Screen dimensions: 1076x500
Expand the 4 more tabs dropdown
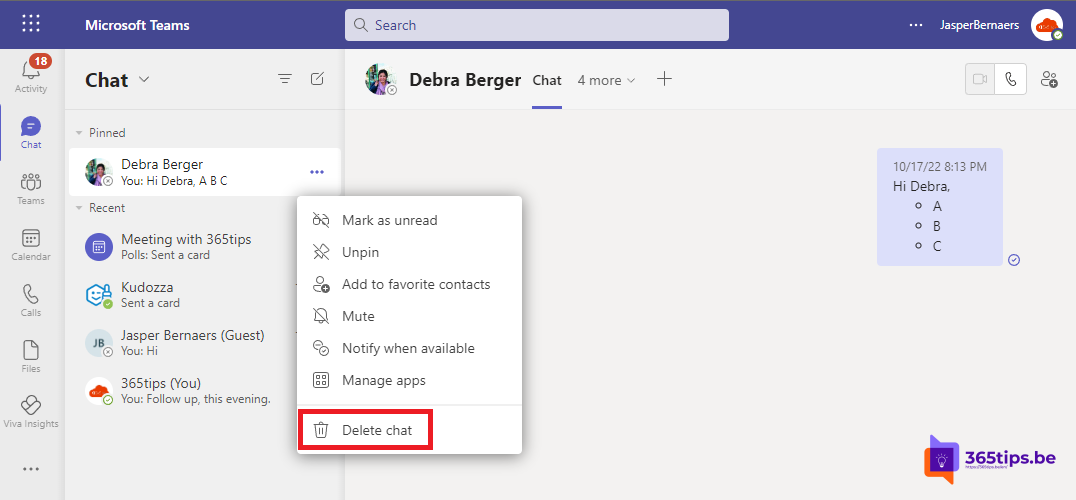coord(607,80)
